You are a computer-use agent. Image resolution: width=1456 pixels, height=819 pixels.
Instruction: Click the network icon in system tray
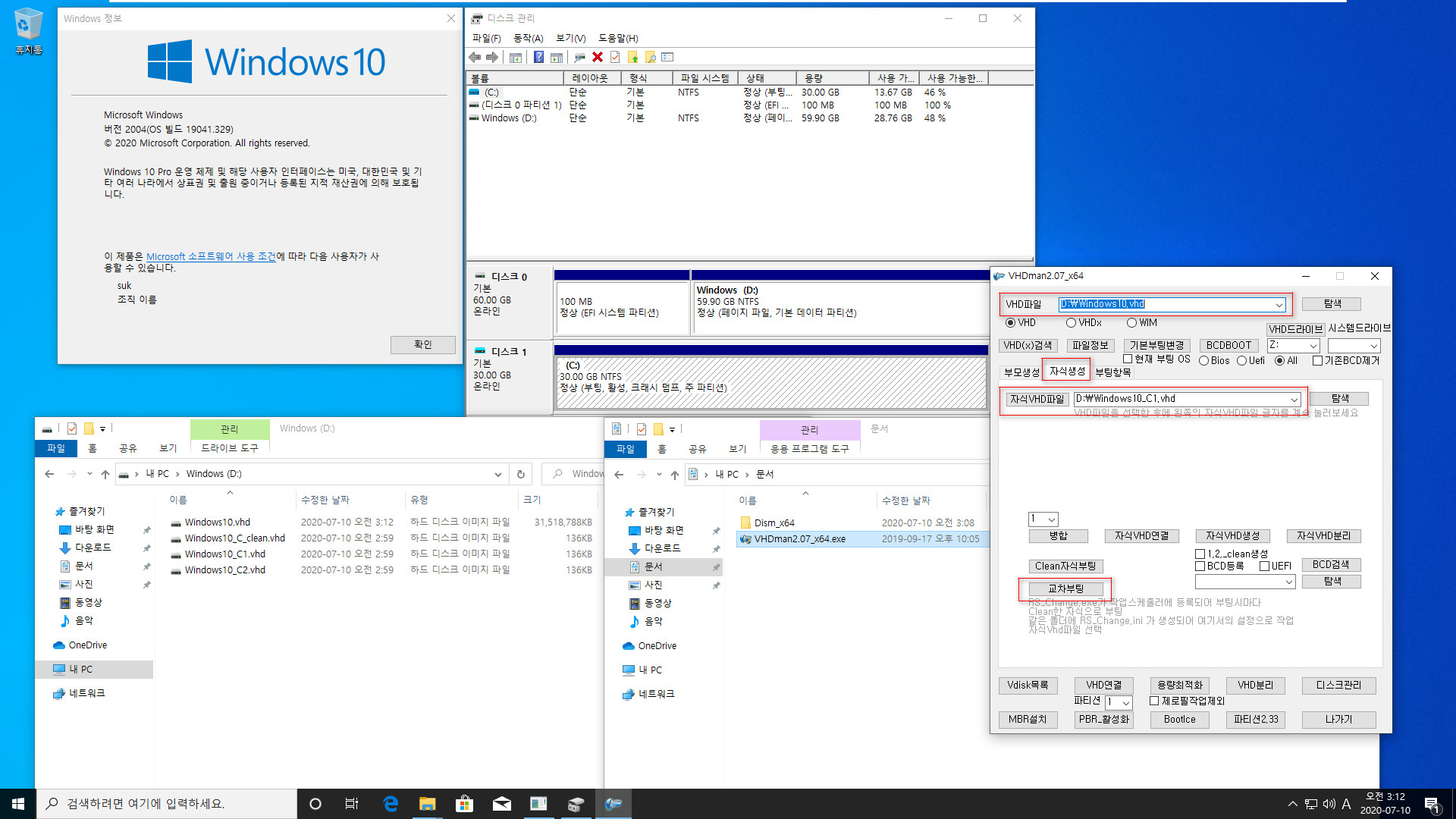point(1310,804)
